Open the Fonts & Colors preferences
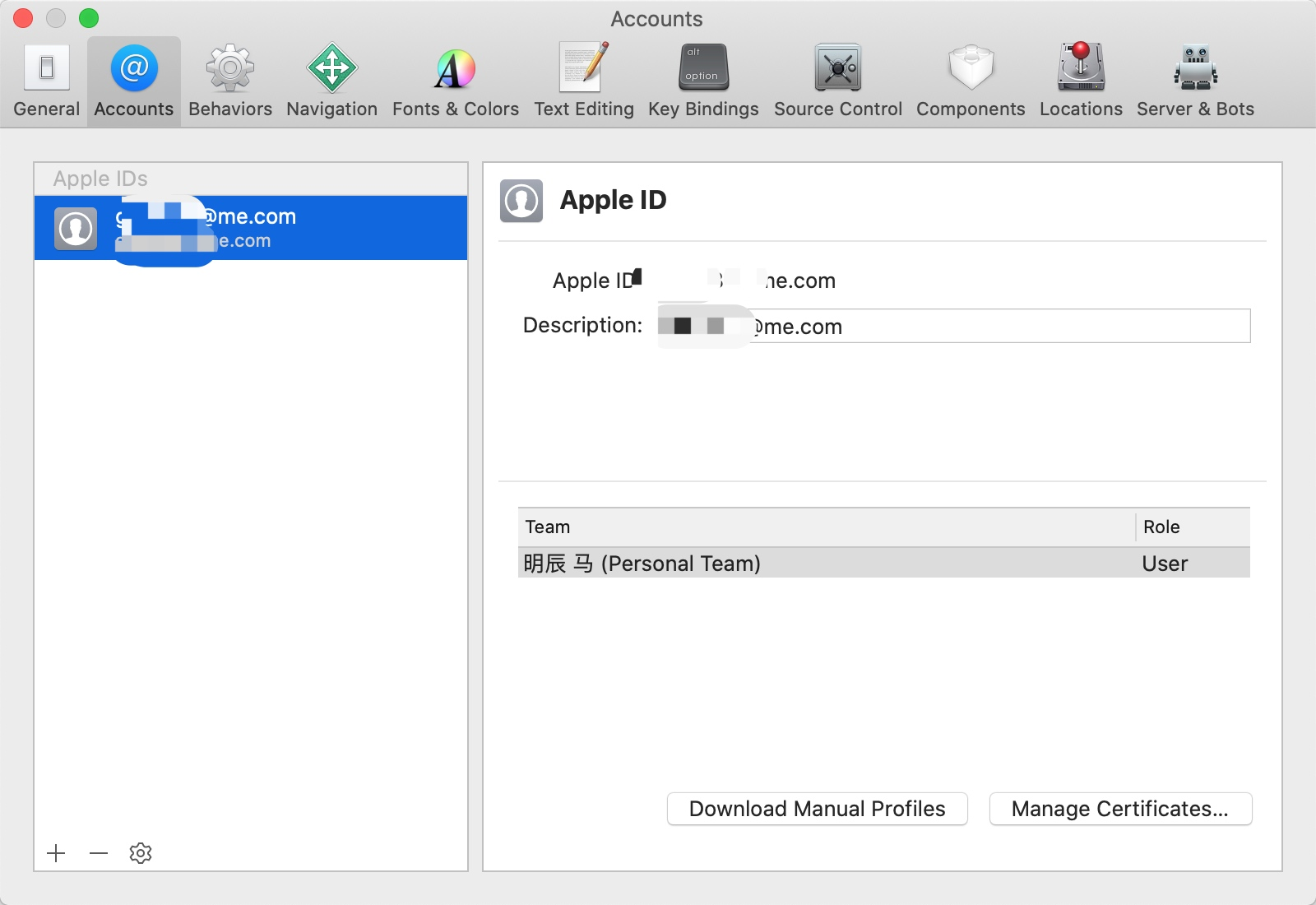This screenshot has height=905, width=1316. click(x=456, y=81)
